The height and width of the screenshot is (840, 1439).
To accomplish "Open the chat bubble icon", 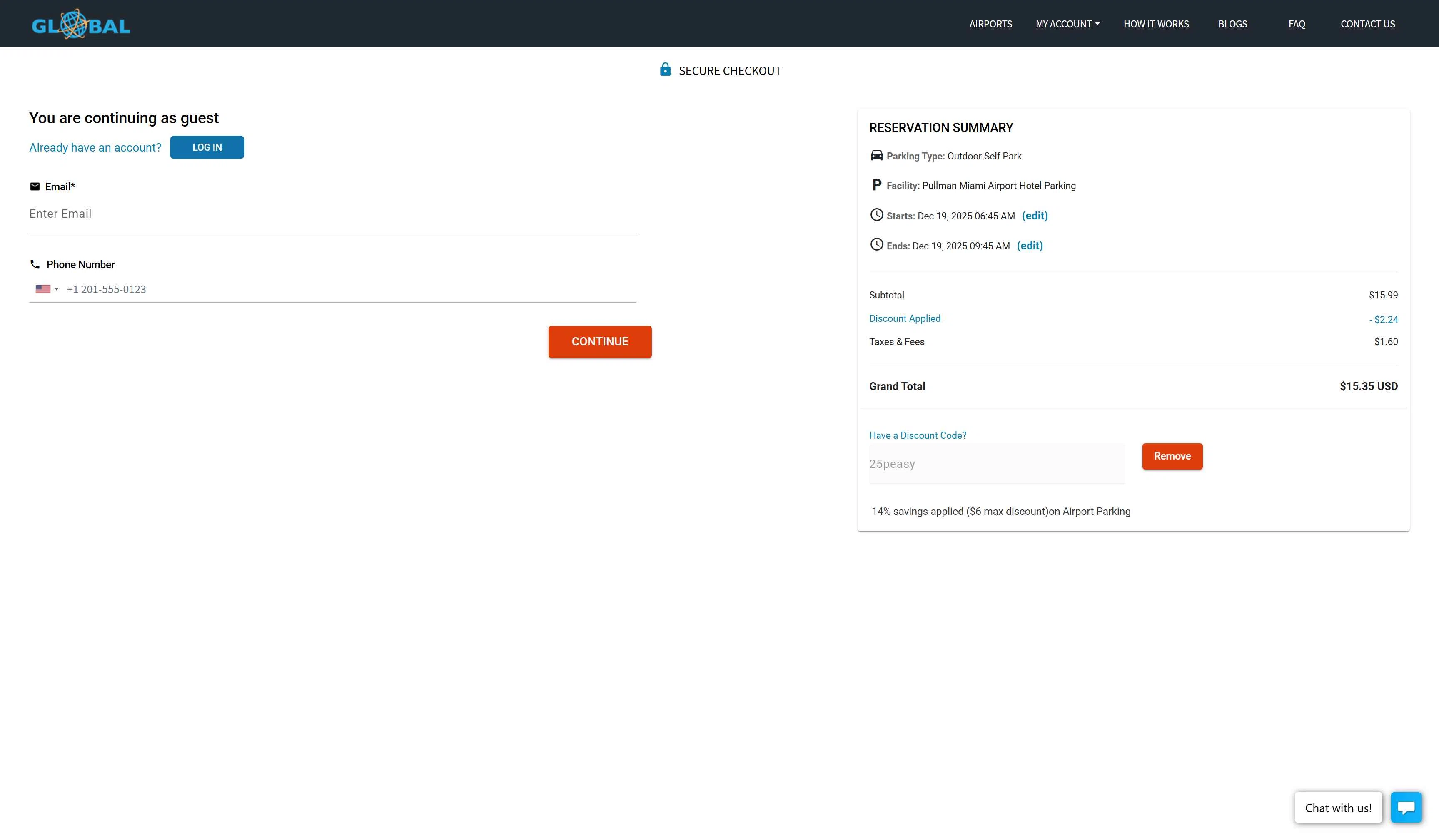I will pos(1405,807).
